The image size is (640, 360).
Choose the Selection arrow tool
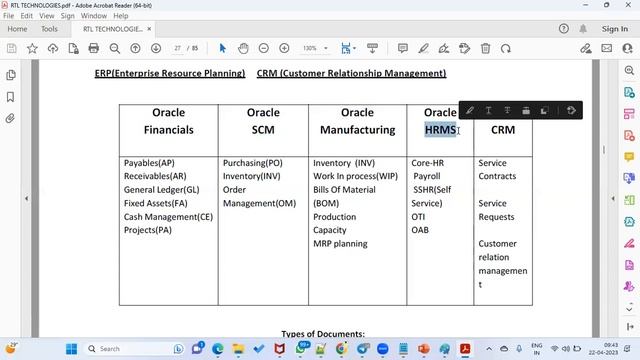click(222, 49)
